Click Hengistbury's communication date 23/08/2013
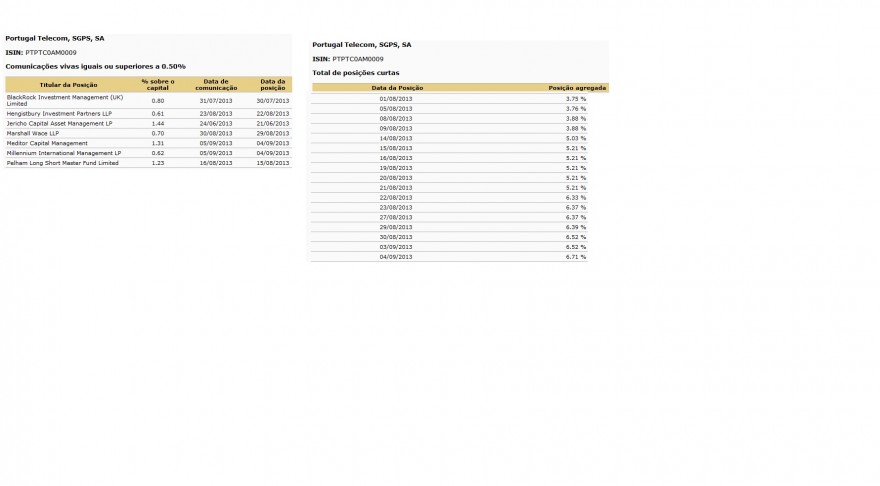Viewport: 880px width, 486px height. pyautogui.click(x=216, y=114)
